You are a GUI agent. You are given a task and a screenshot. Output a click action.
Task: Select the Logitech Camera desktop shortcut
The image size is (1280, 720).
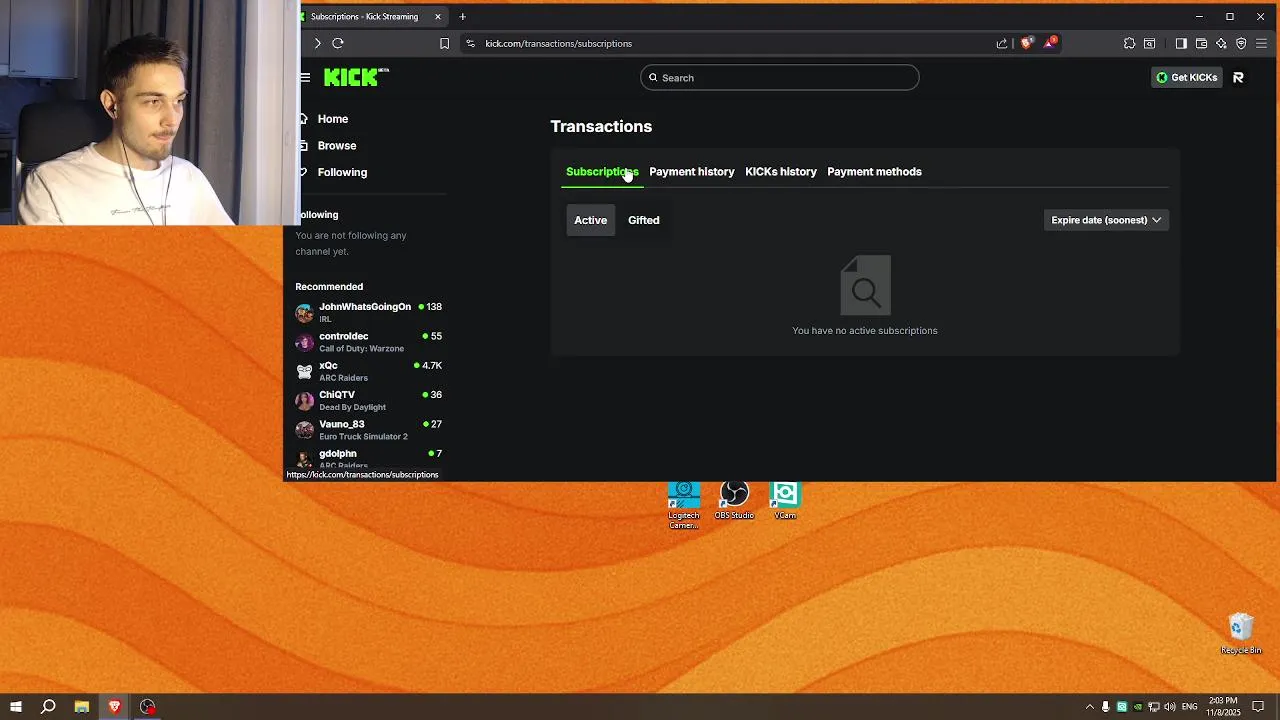[x=684, y=506]
